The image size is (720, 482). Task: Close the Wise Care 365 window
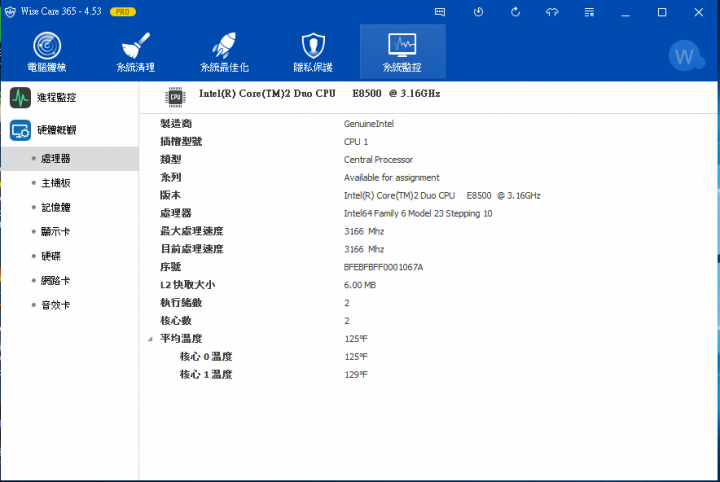pos(699,12)
